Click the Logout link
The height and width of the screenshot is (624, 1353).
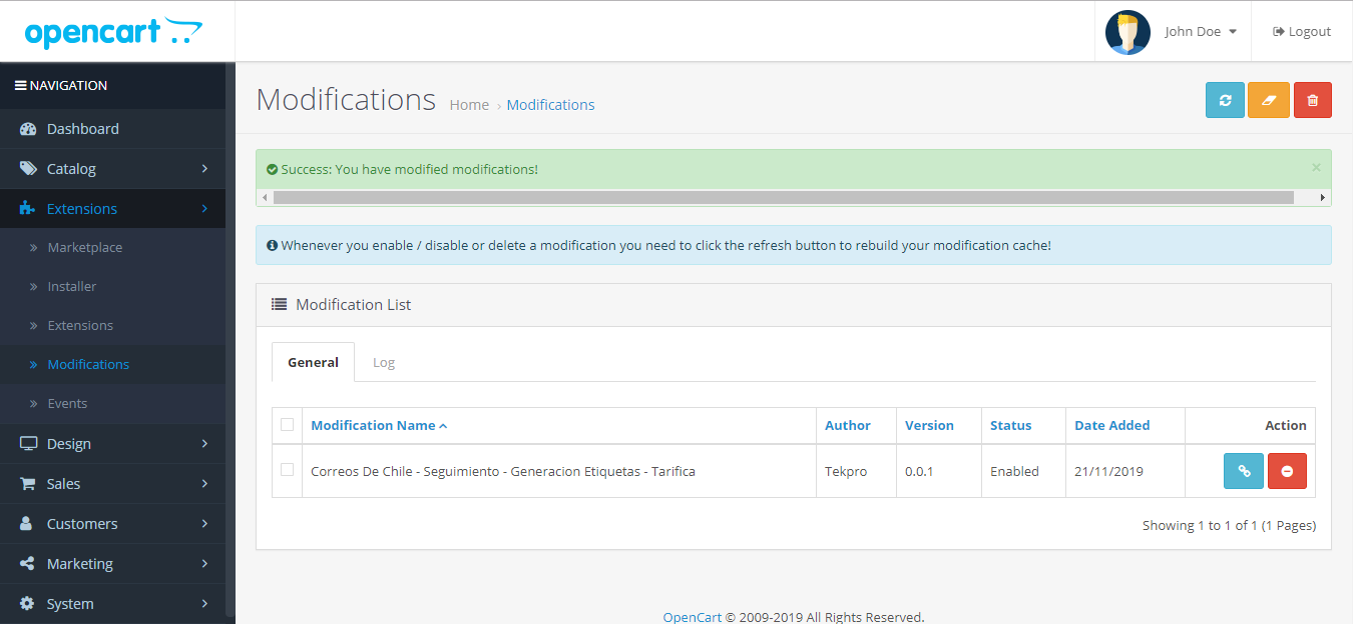(x=1302, y=32)
